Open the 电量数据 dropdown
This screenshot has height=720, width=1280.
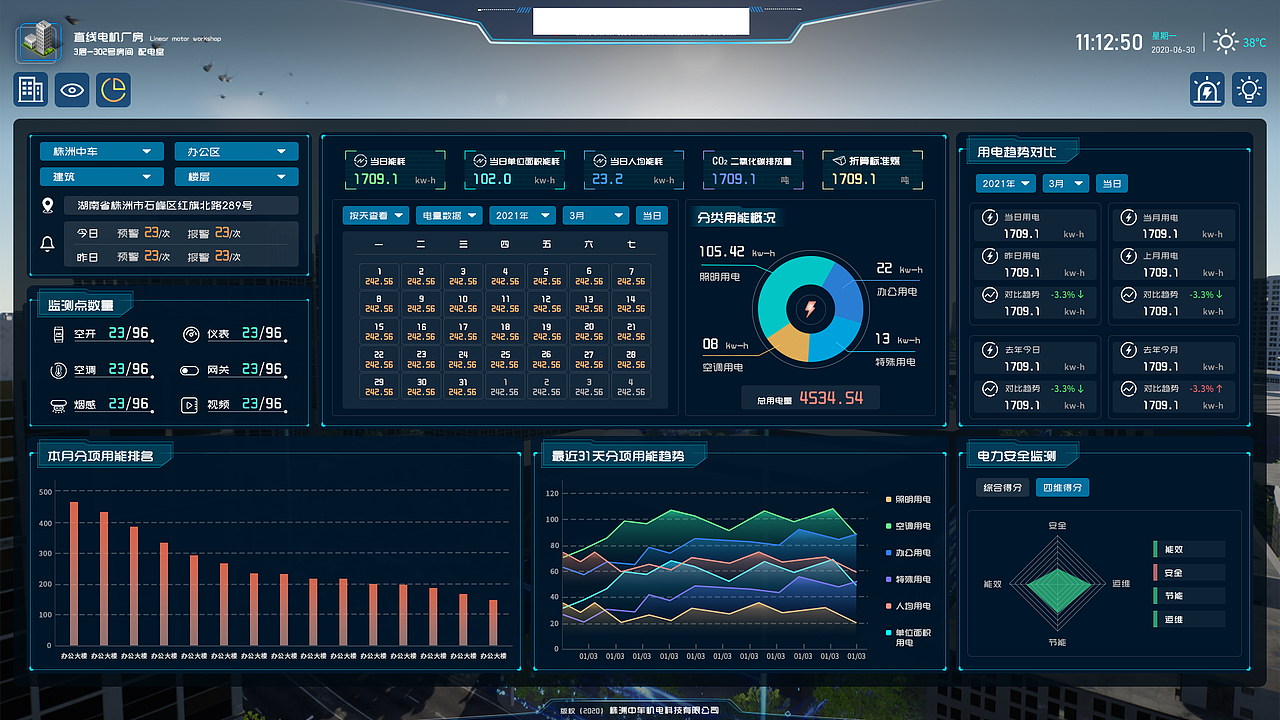pyautogui.click(x=449, y=215)
